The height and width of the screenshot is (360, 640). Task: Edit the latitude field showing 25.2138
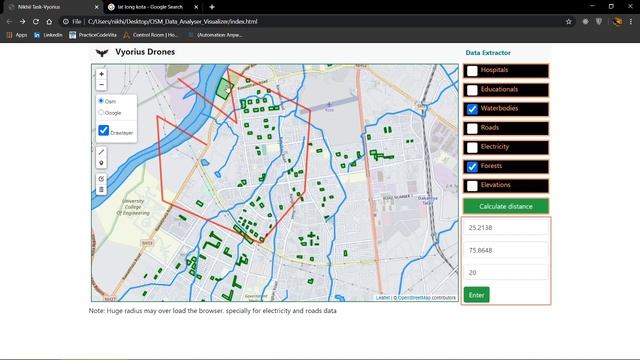coord(506,227)
